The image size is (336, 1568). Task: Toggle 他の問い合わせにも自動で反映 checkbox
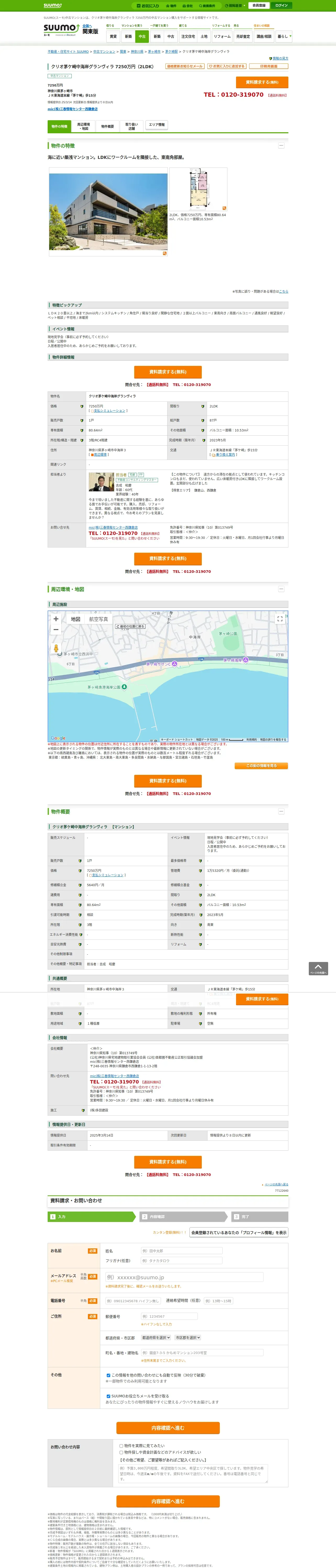pos(109,1375)
